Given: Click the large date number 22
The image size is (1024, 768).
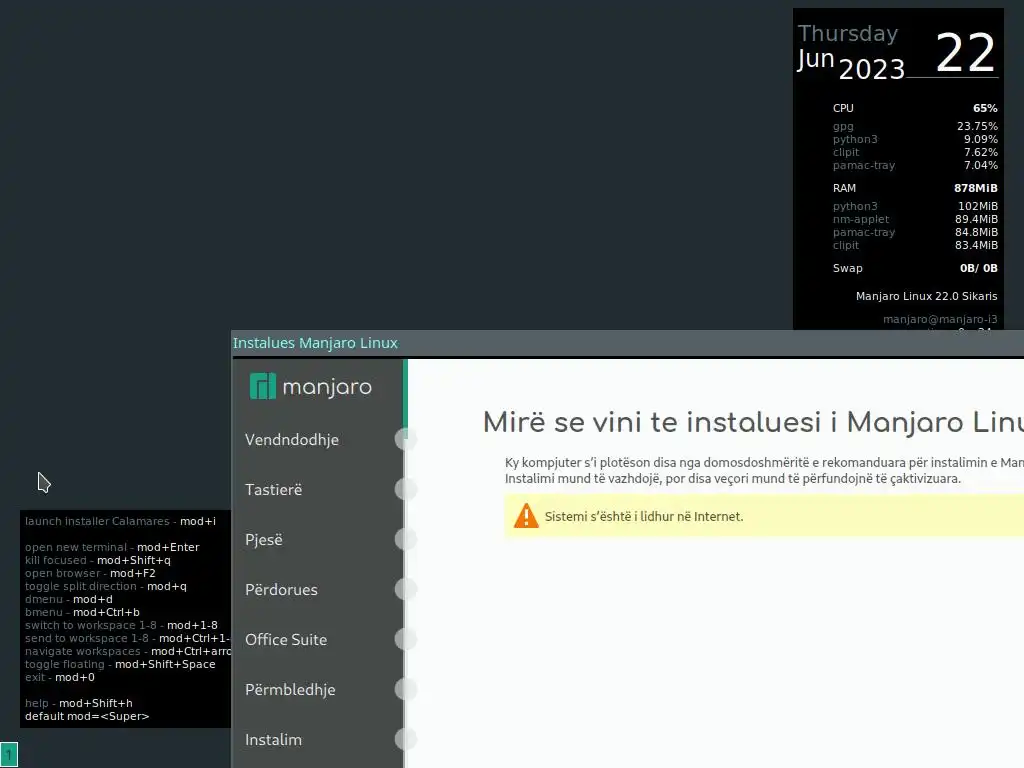Looking at the screenshot, I should click(x=965, y=53).
